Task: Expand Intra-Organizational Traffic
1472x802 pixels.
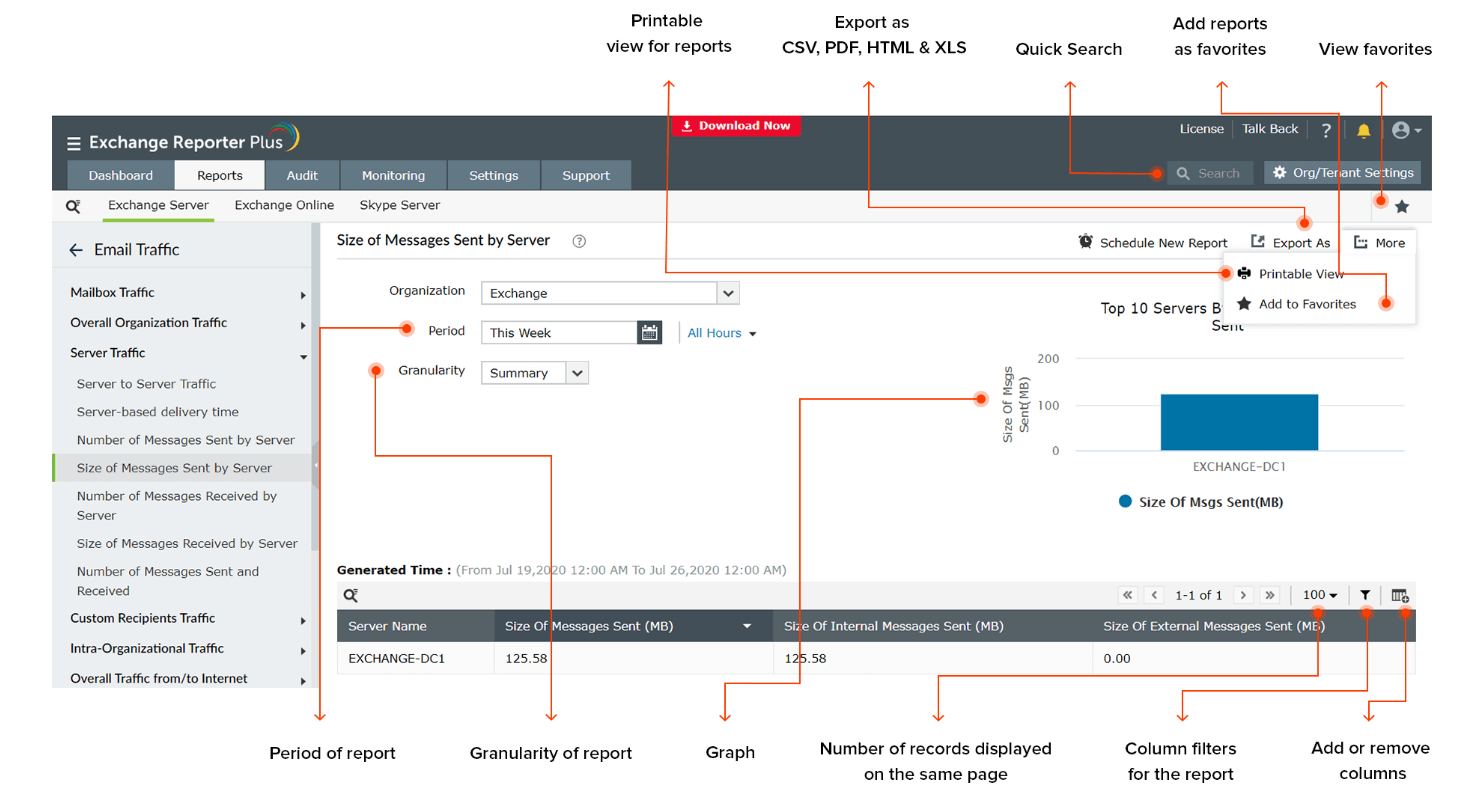Action: 187,649
